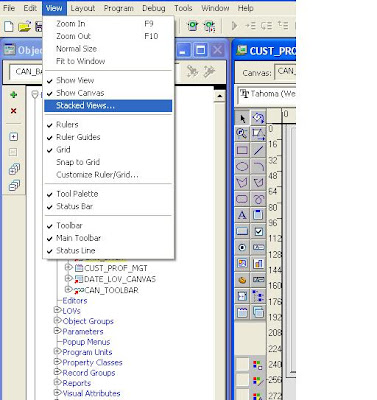Toggle Ruler Guides in View menu
This screenshot has height=400, width=377.
(108, 137)
